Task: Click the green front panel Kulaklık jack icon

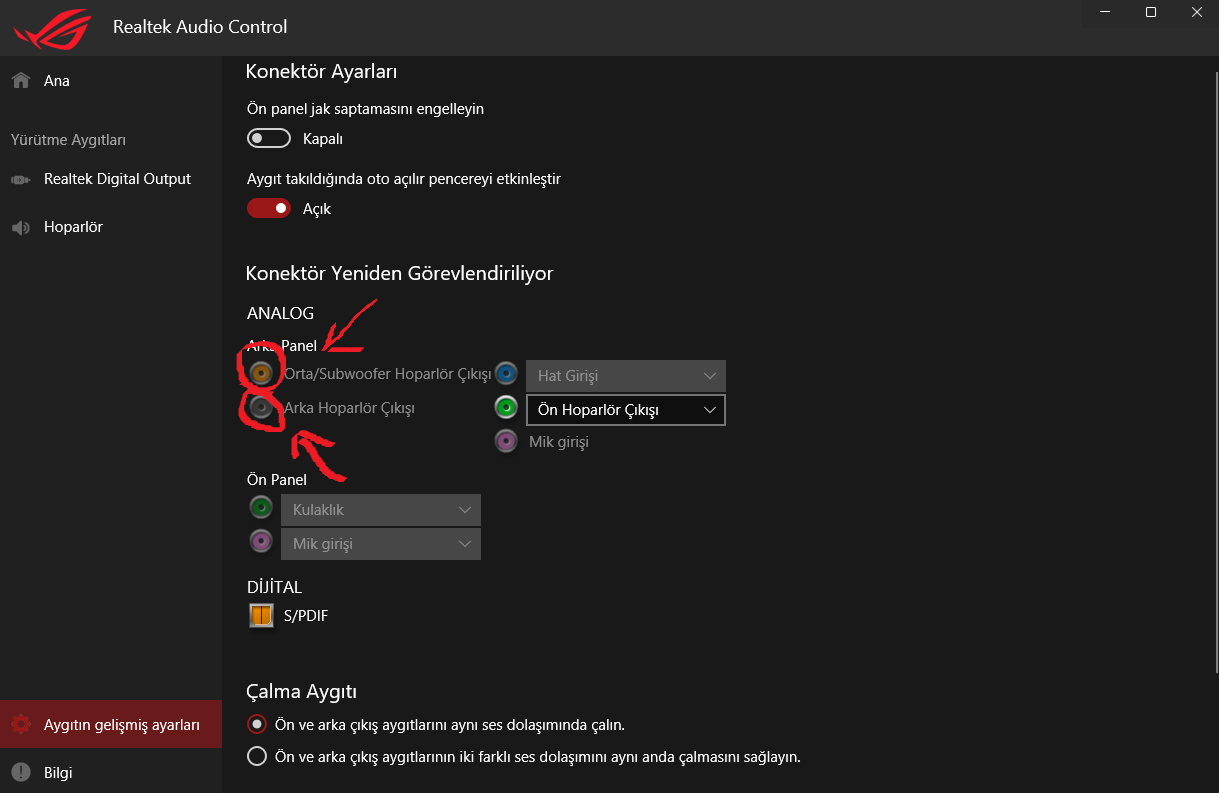Action: coord(261,507)
